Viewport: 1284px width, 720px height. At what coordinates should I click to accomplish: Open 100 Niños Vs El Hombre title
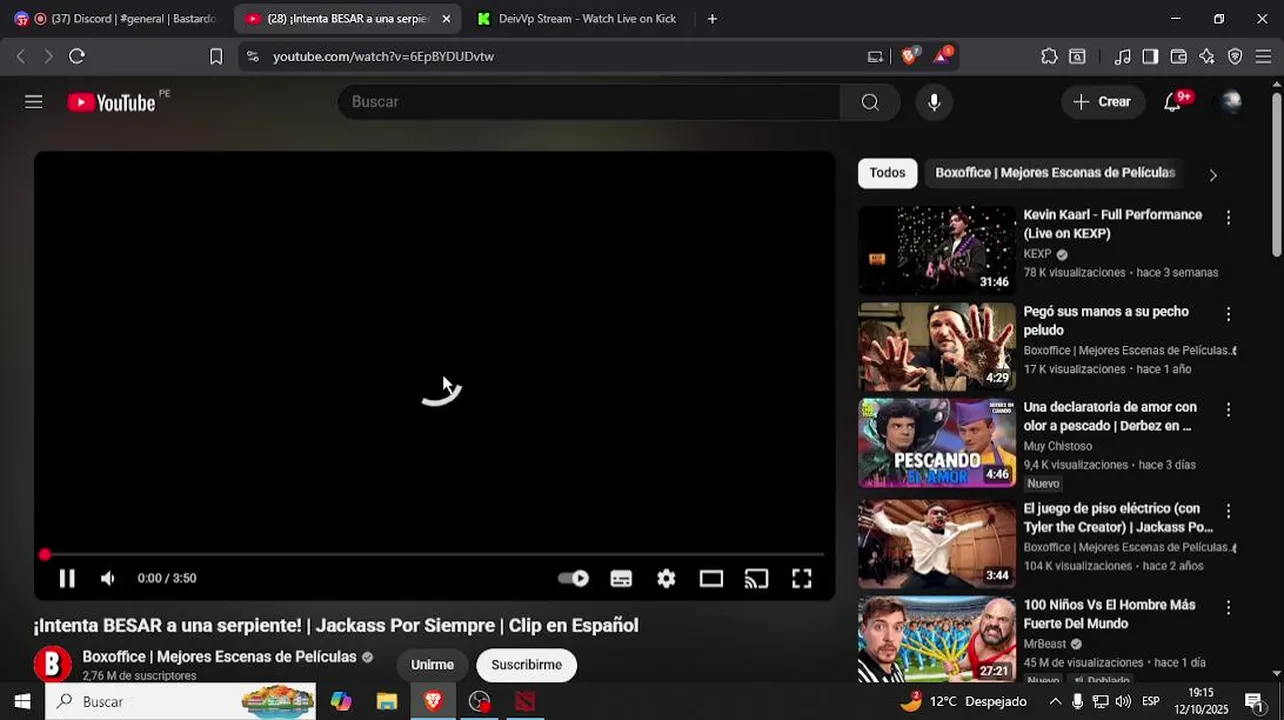[1109, 614]
